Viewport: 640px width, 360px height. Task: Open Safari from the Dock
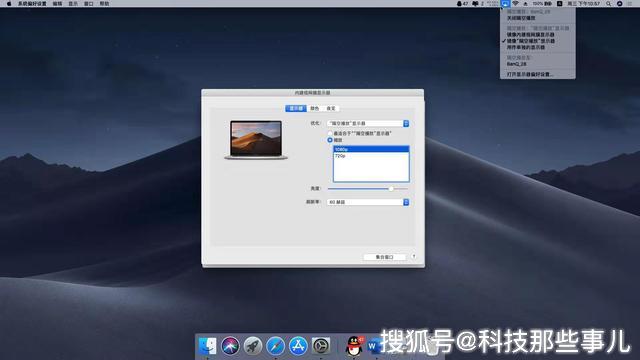(x=276, y=346)
